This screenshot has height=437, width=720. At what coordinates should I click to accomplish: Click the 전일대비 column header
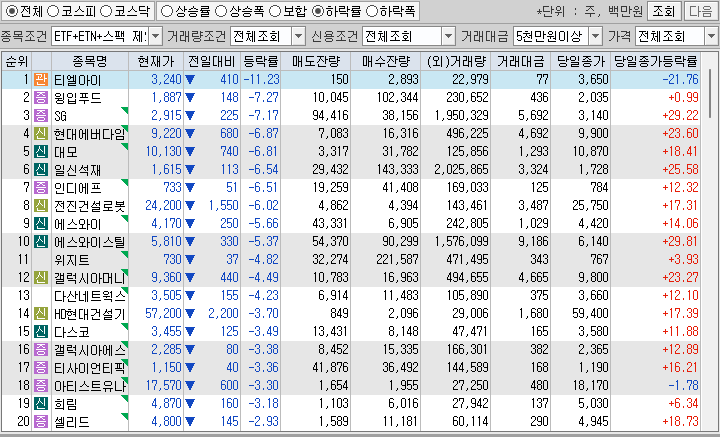click(x=212, y=61)
